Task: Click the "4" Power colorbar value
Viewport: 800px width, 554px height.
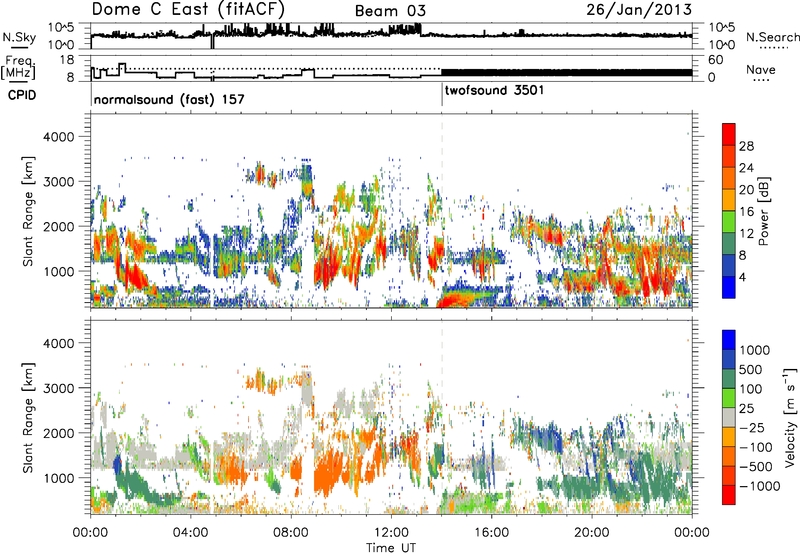Action: pos(742,278)
